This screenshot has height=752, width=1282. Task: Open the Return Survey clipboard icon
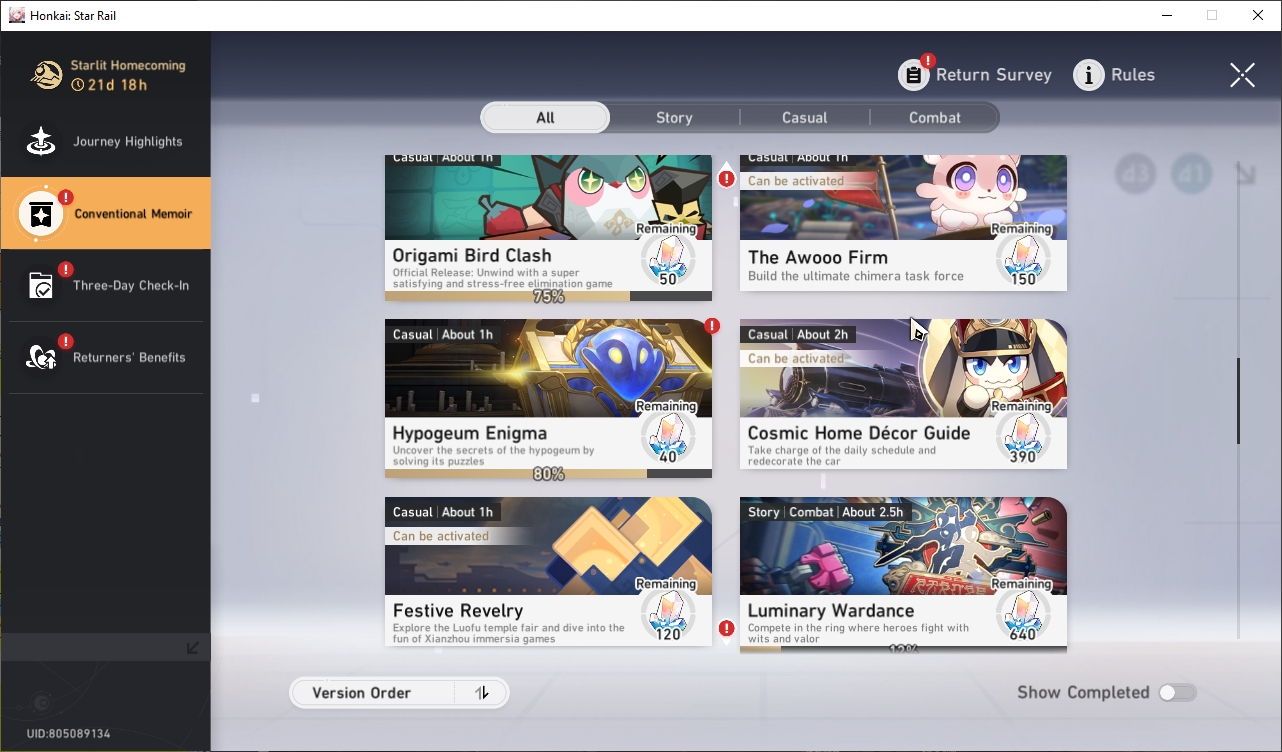point(914,74)
